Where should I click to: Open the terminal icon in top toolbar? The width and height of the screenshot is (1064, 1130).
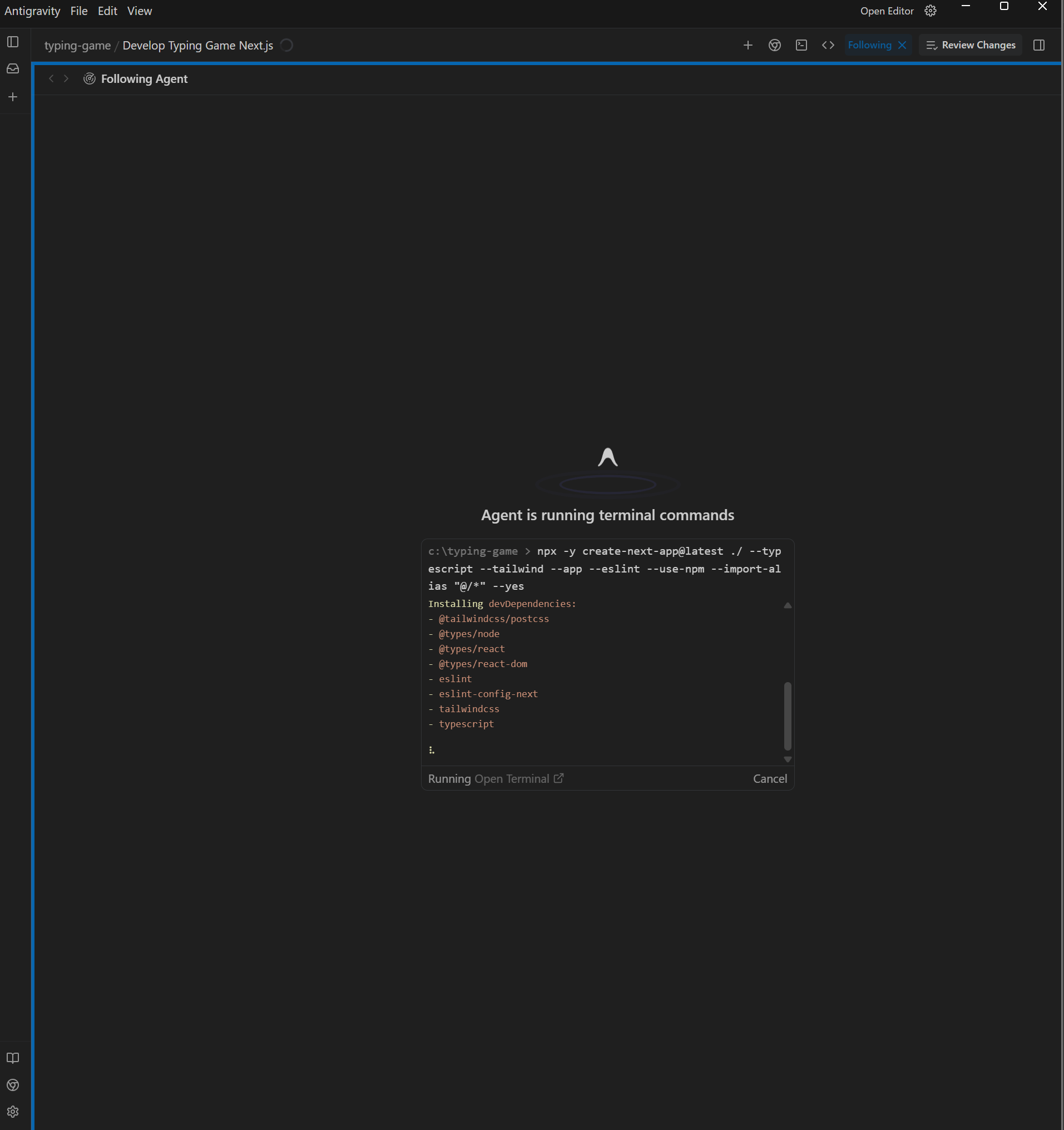click(x=801, y=46)
